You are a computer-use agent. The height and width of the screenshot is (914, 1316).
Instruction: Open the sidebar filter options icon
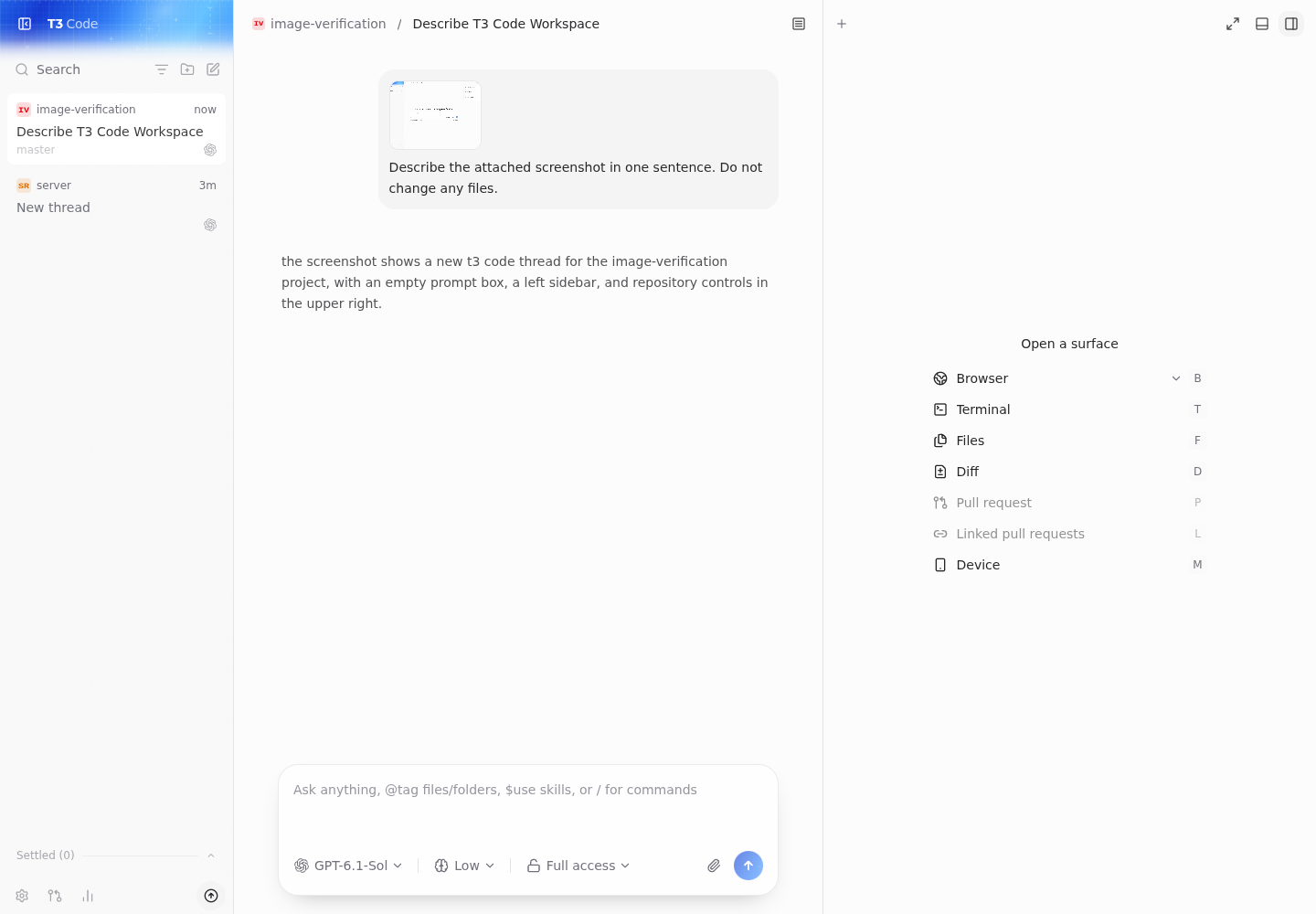click(x=162, y=69)
